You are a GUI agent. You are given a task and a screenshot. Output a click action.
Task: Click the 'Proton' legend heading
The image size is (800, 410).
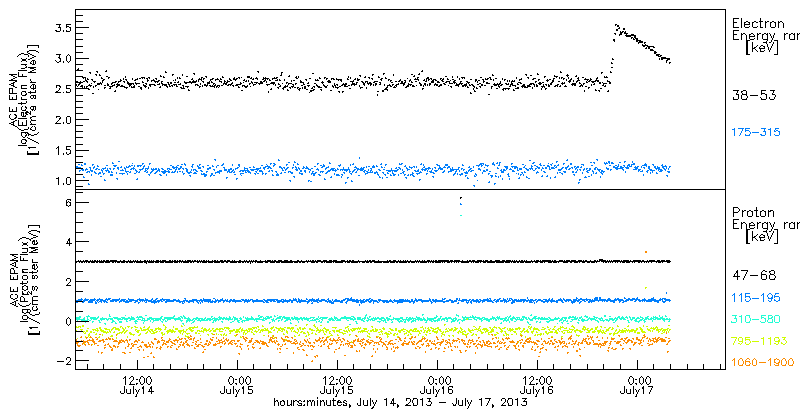754,212
